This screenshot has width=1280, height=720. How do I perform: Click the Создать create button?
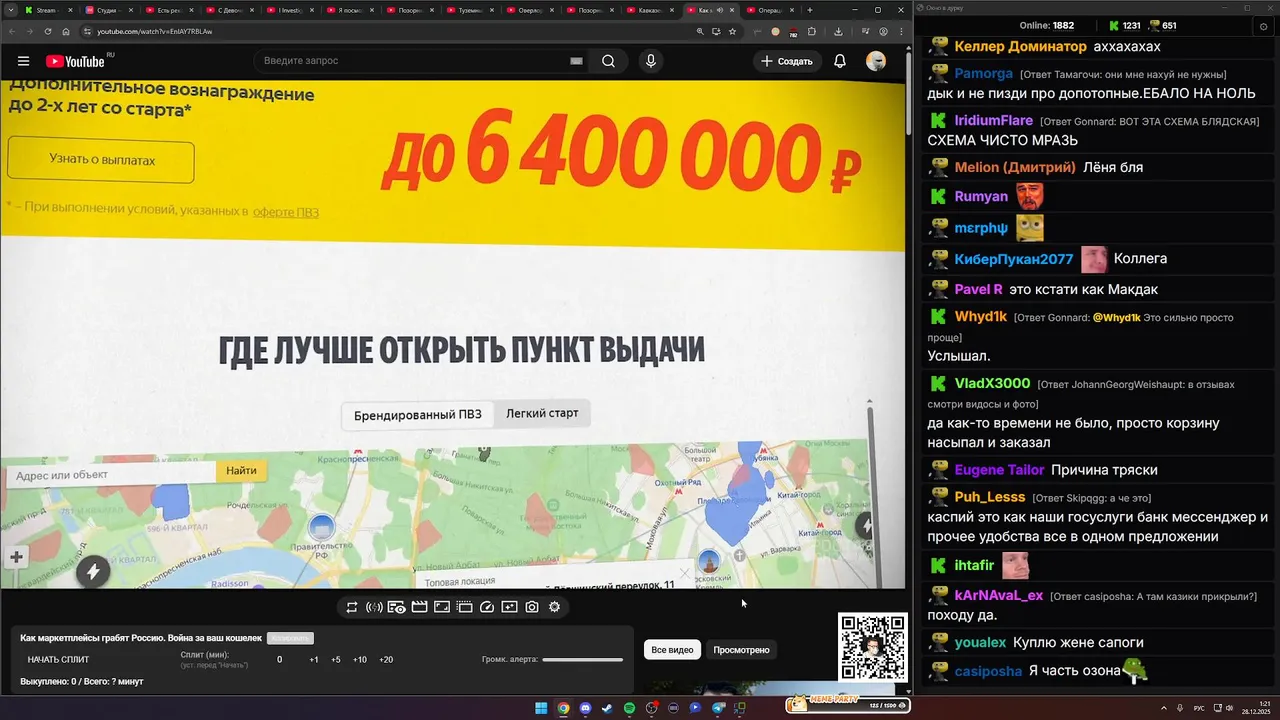click(x=787, y=61)
